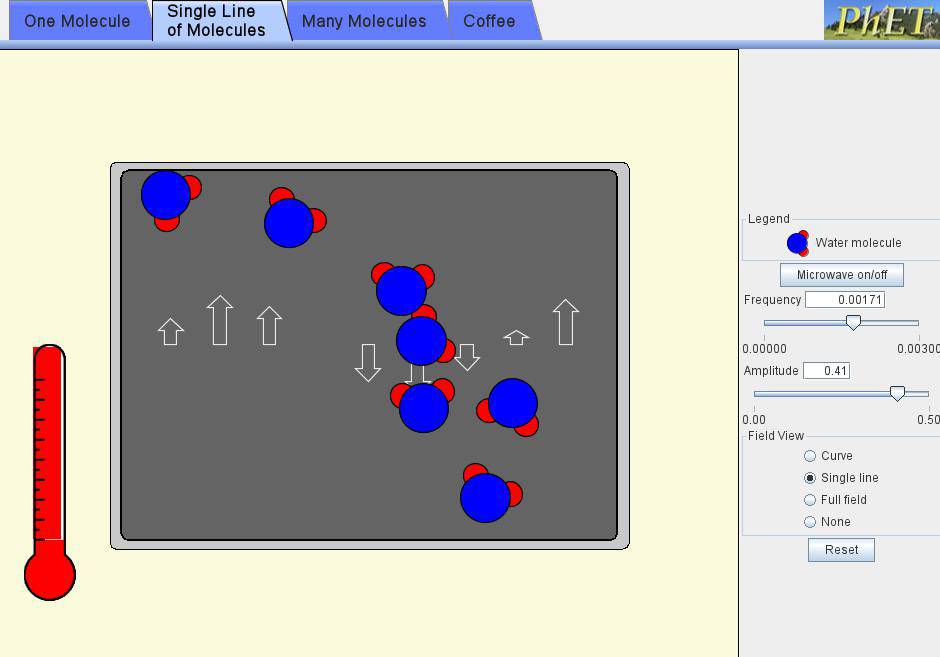Click the Frequency slider handle
The height and width of the screenshot is (657, 940).
point(853,322)
